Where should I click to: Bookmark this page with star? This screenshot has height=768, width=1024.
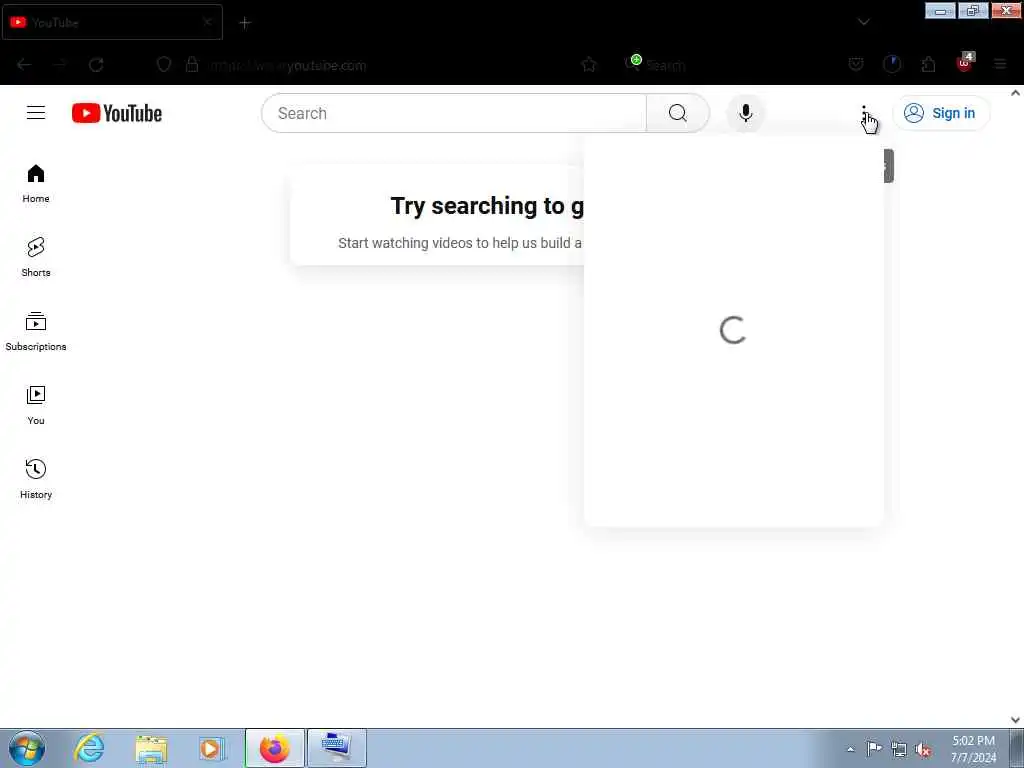(588, 65)
